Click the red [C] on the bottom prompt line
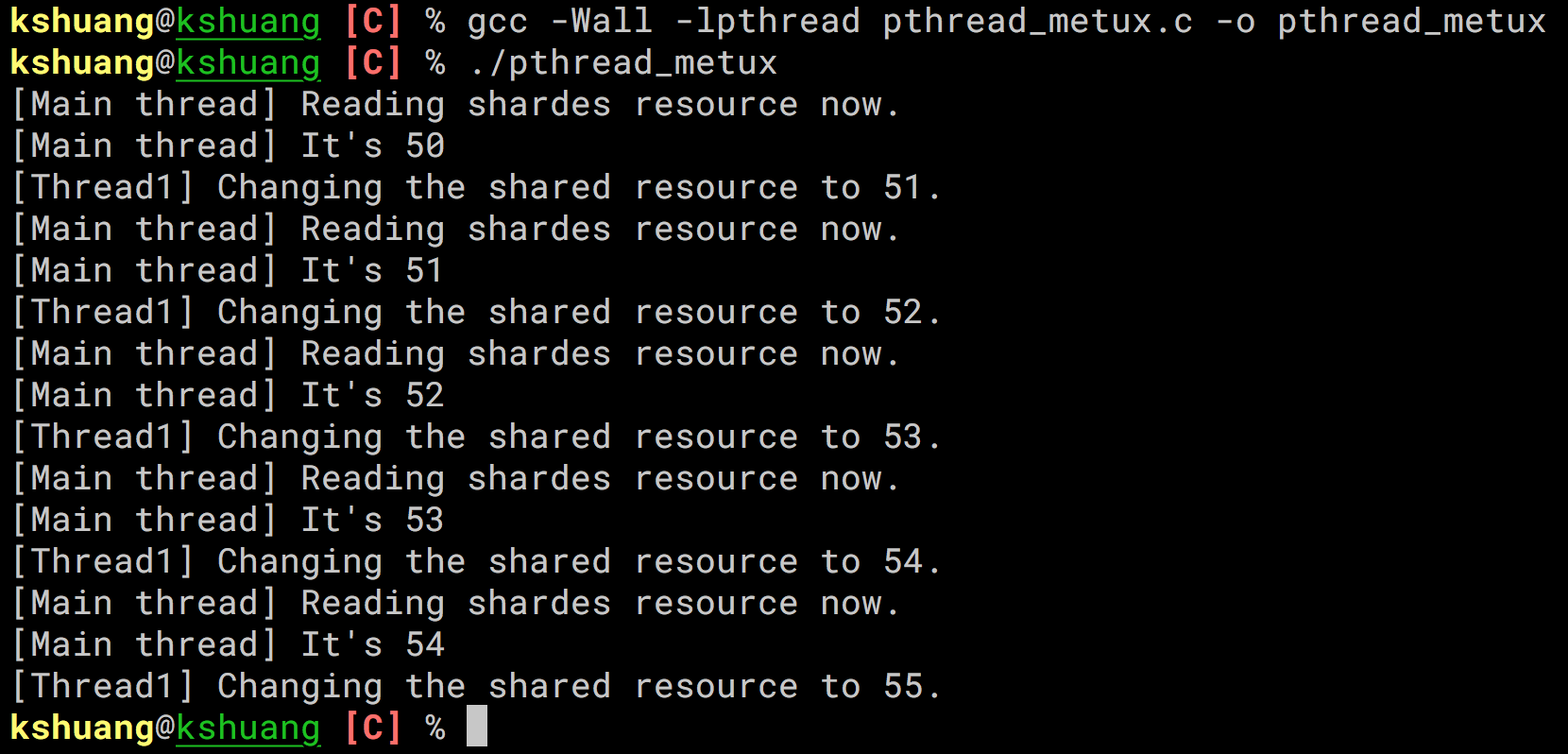 pos(373,728)
